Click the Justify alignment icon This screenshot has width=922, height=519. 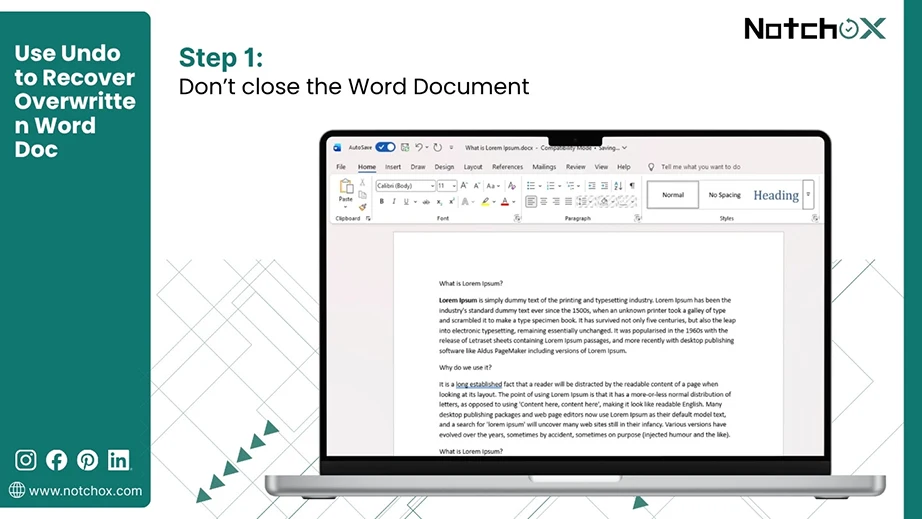click(x=569, y=202)
